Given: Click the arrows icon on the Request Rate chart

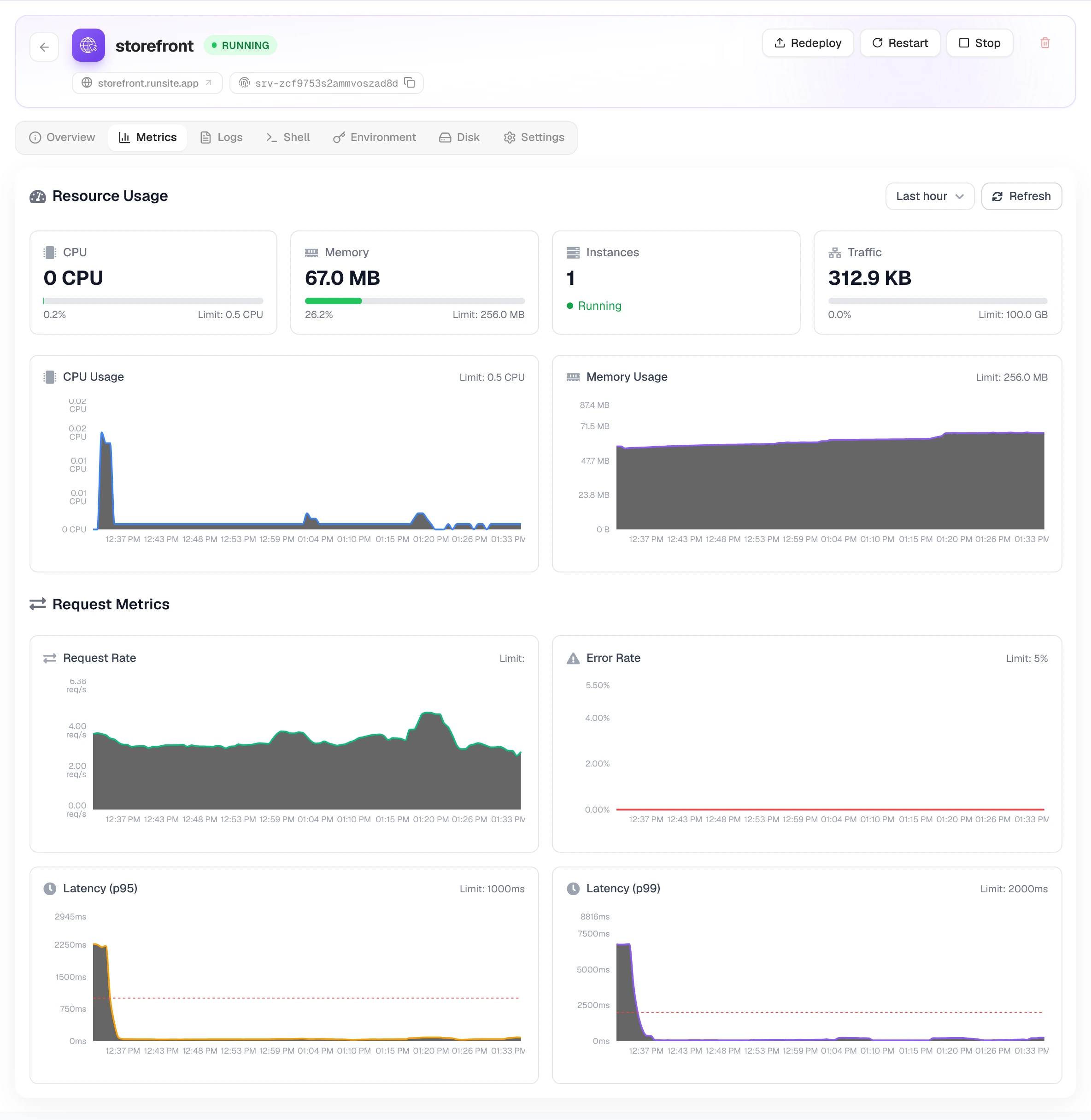Looking at the screenshot, I should click(50, 658).
